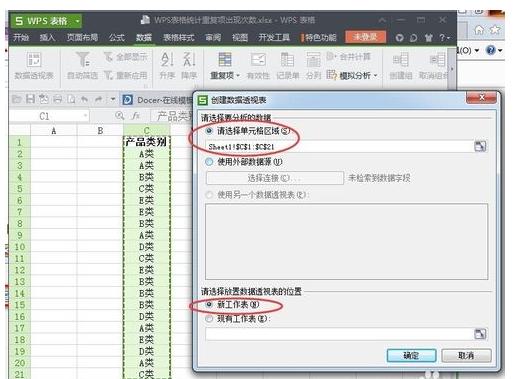Click the existing worksheet location input field
Screen dimensions: 527x379
[x=339, y=334]
